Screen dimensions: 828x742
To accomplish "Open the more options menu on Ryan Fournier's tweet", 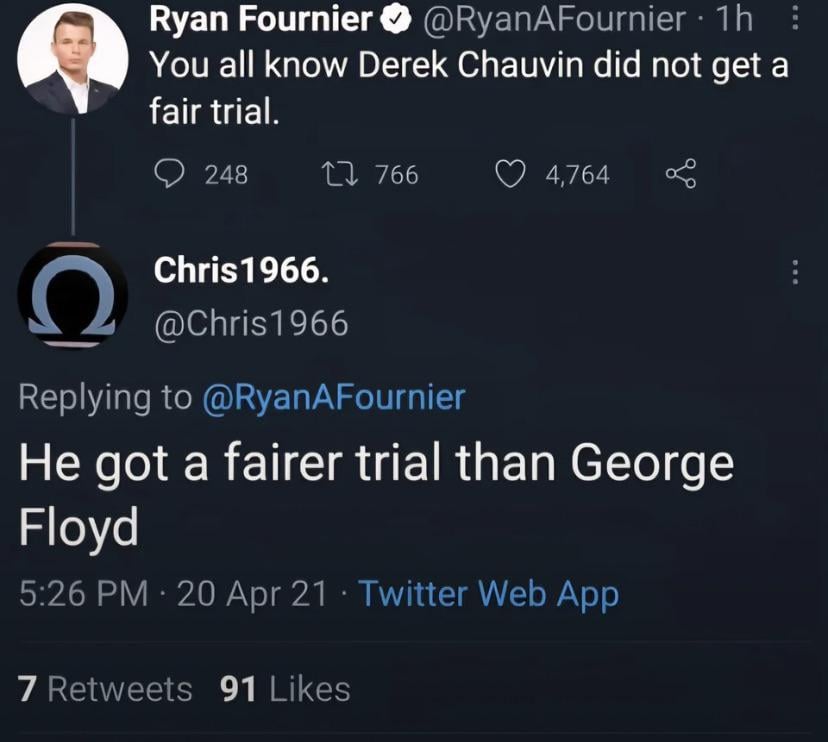I will click(795, 18).
